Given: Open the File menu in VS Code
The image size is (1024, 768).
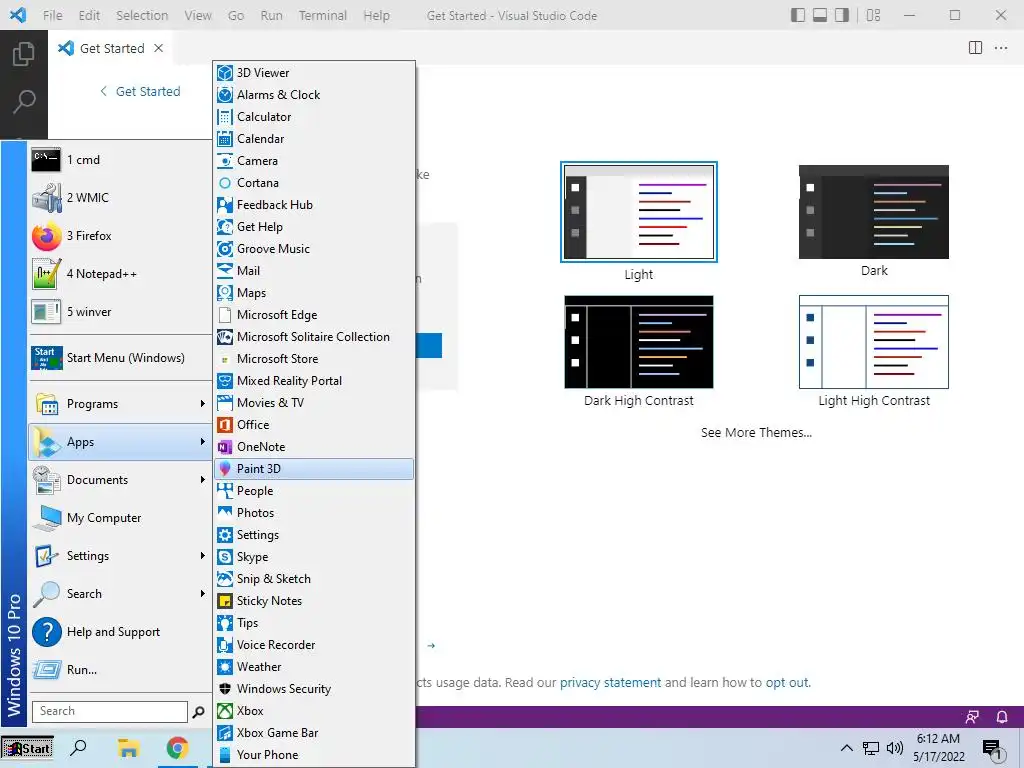Looking at the screenshot, I should point(52,15).
